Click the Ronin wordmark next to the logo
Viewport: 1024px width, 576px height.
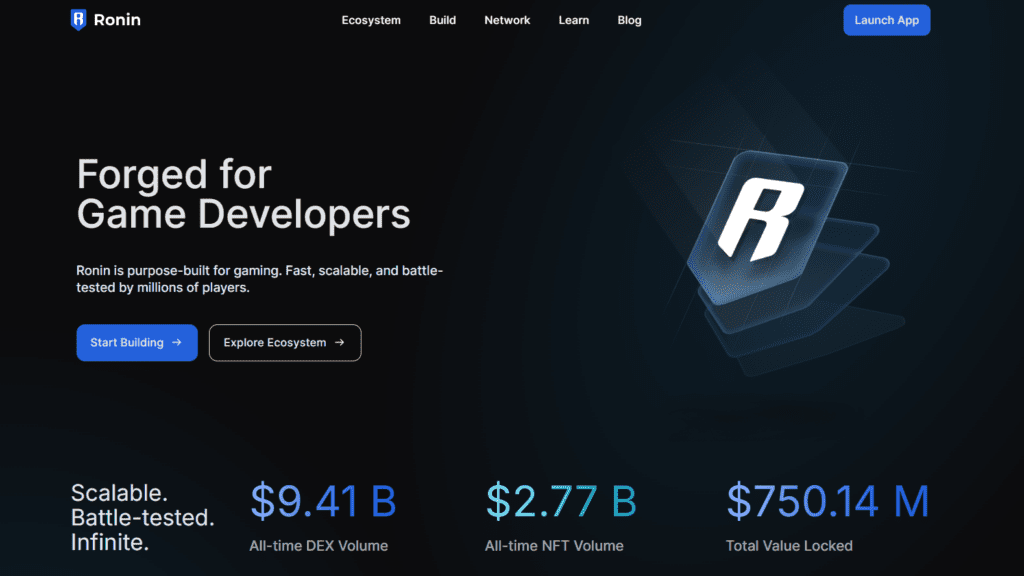pyautogui.click(x=117, y=19)
